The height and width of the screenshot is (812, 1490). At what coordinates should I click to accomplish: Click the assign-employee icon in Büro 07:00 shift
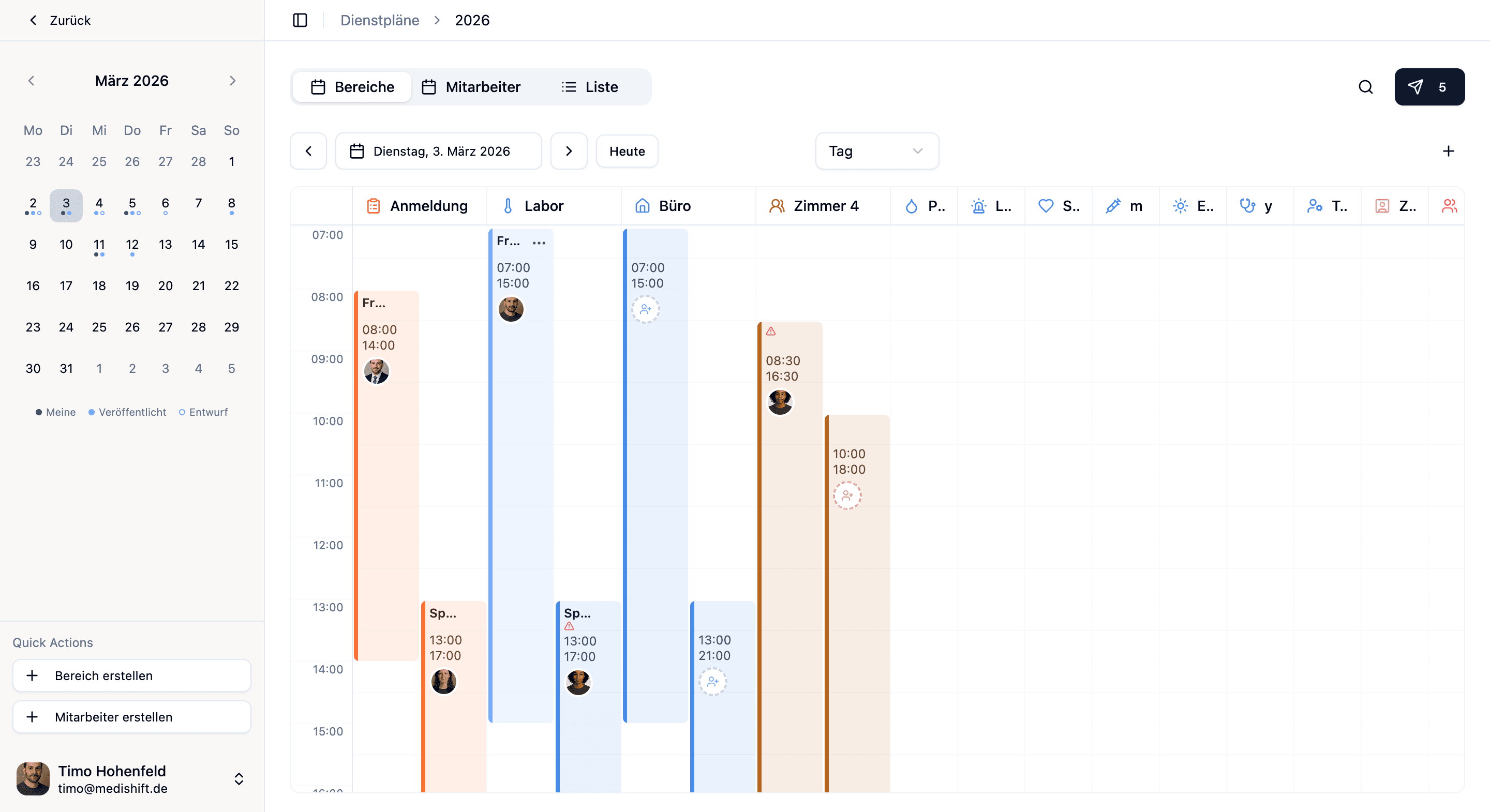coord(646,309)
